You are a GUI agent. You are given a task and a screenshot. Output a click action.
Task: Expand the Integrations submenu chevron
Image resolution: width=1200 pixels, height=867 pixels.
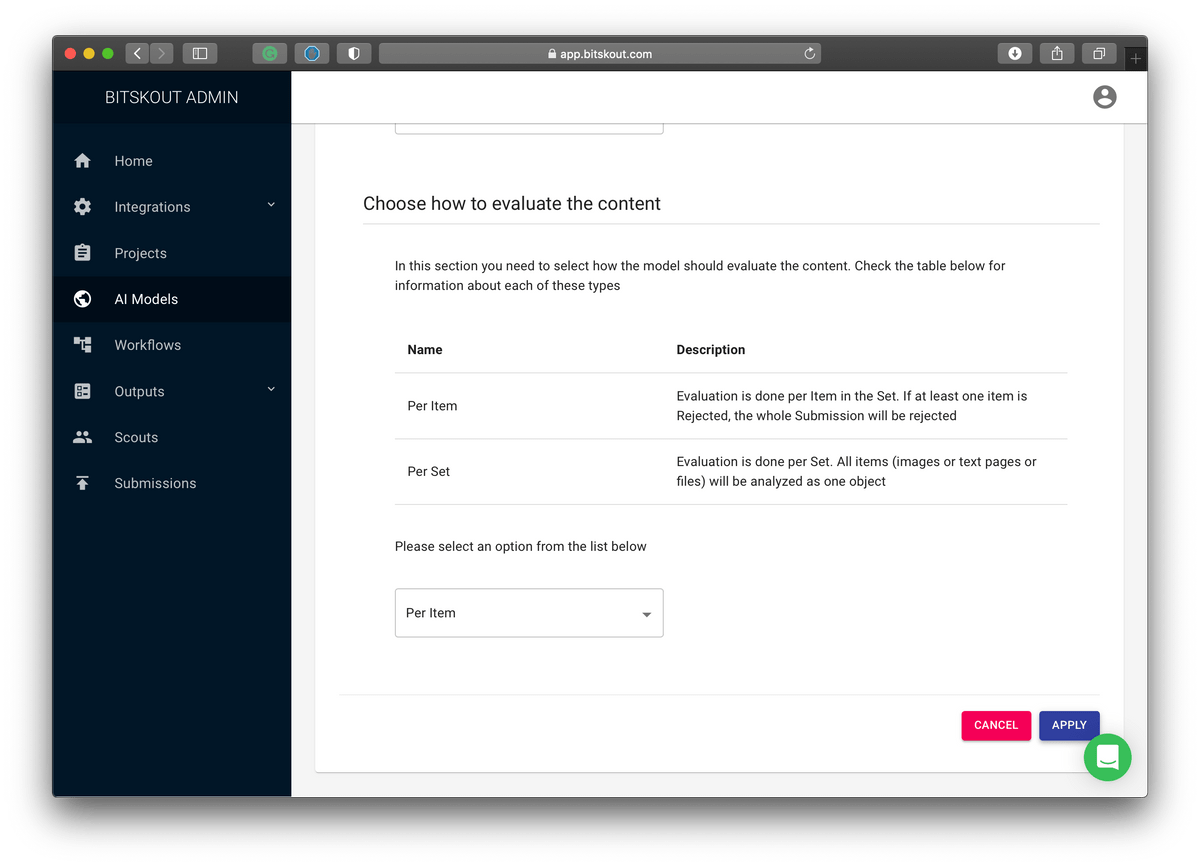[x=271, y=206]
